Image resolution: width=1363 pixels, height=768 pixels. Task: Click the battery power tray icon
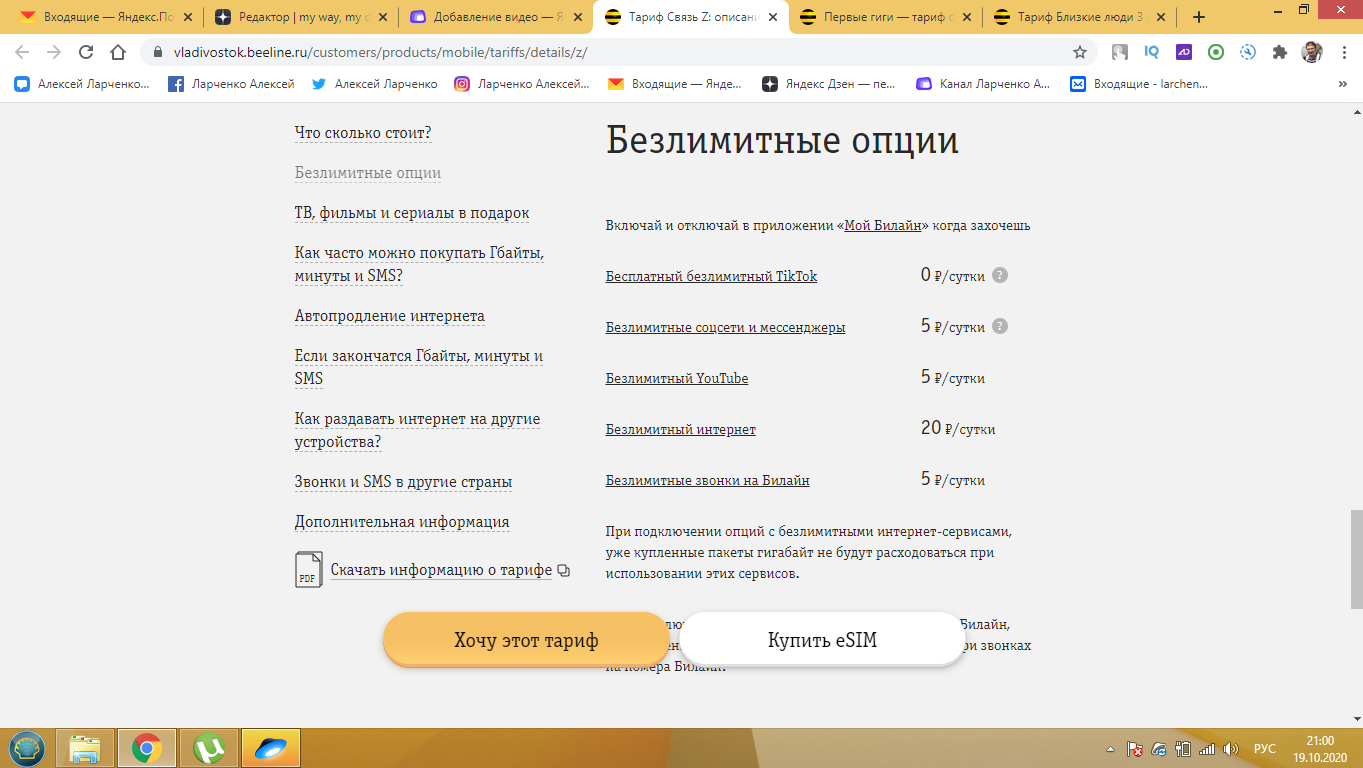tap(1183, 749)
